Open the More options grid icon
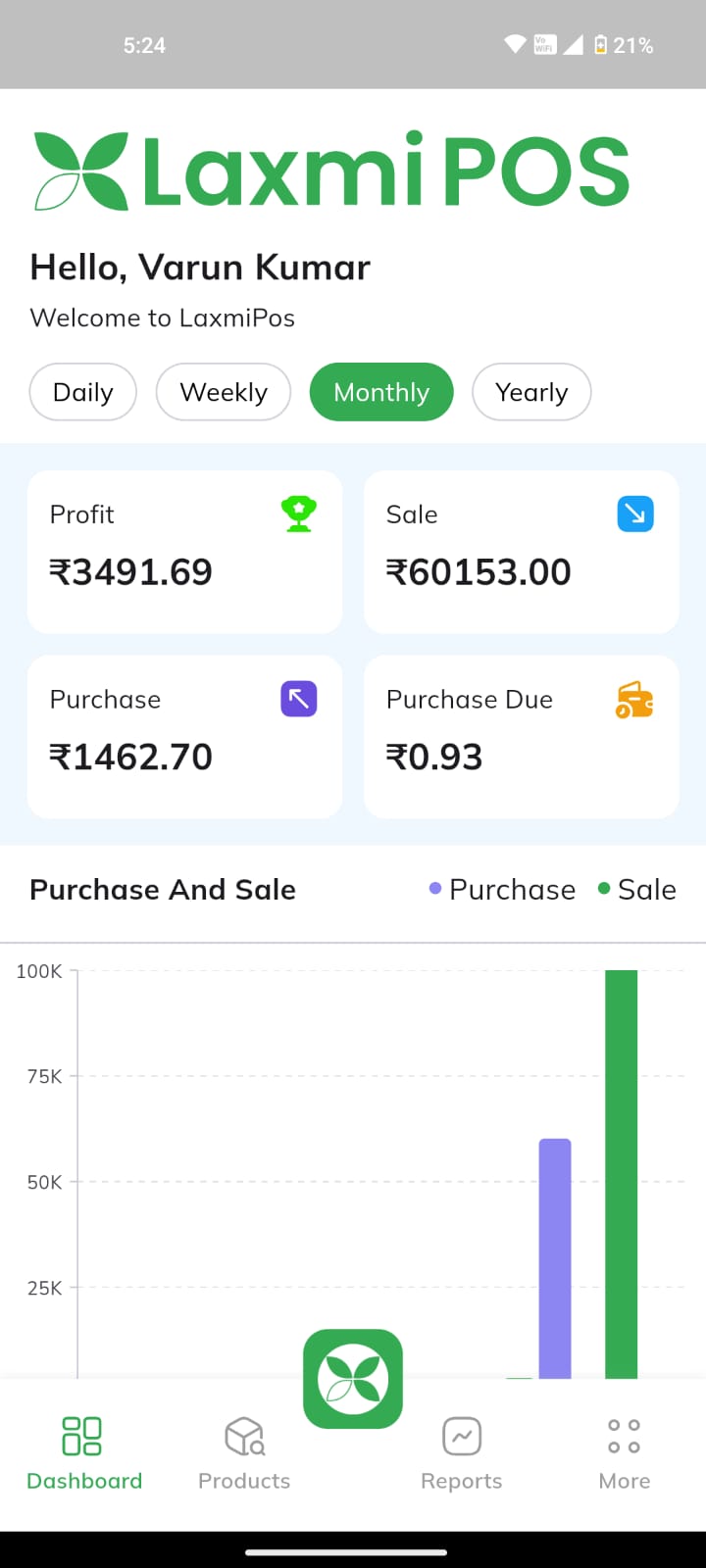Viewport: 706px width, 1568px height. pos(624,1437)
